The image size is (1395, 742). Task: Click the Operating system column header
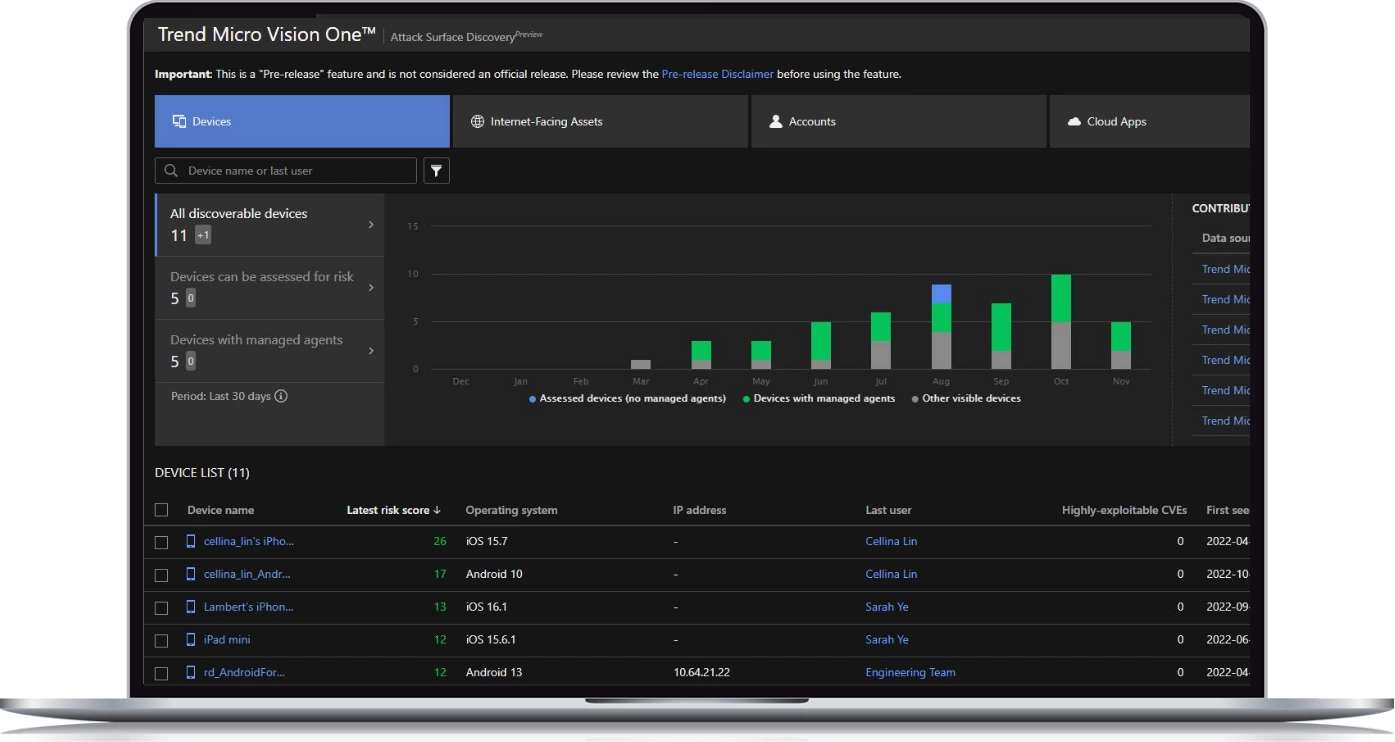pos(512,510)
